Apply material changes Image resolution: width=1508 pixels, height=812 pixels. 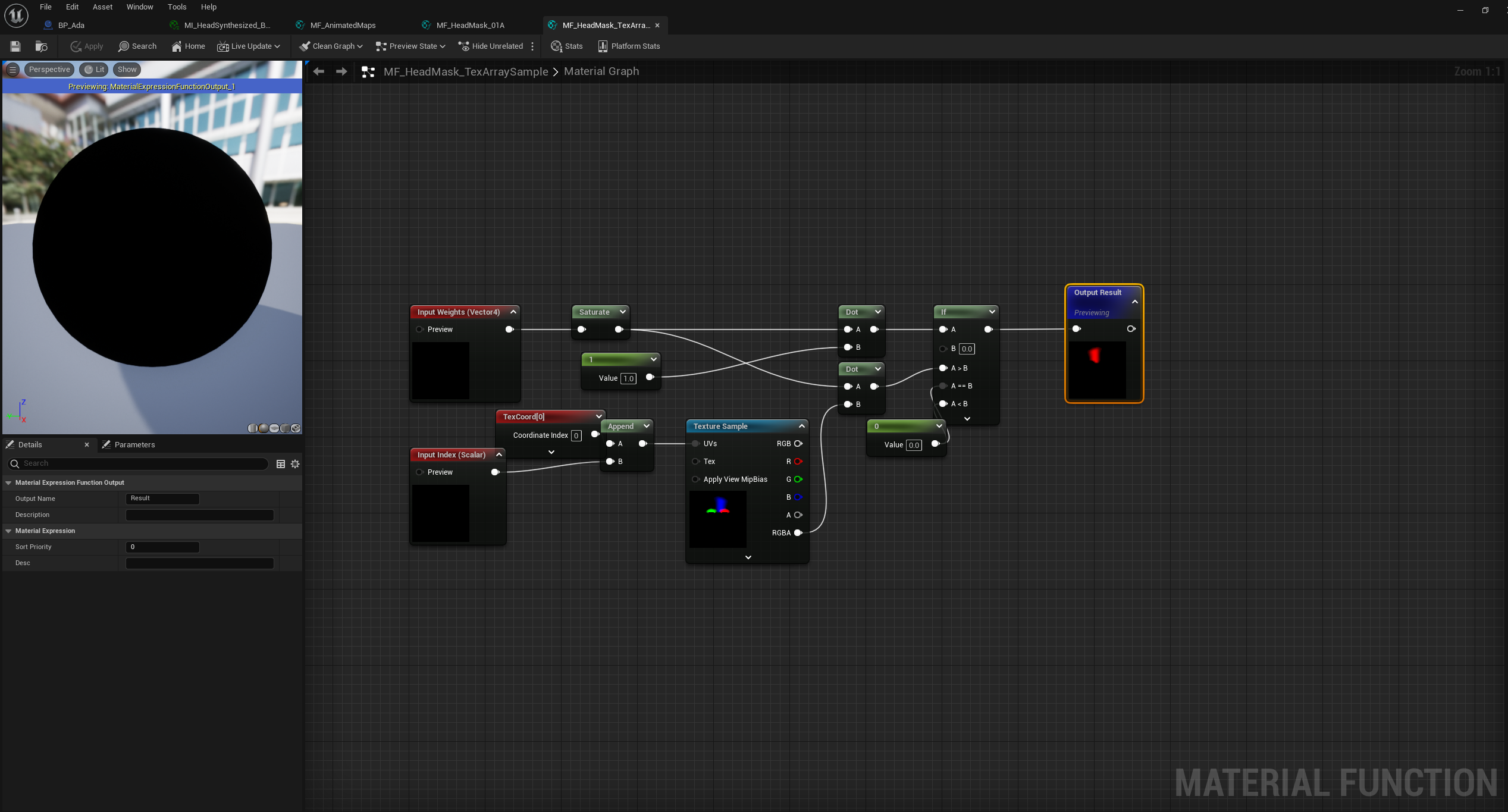[x=86, y=46]
